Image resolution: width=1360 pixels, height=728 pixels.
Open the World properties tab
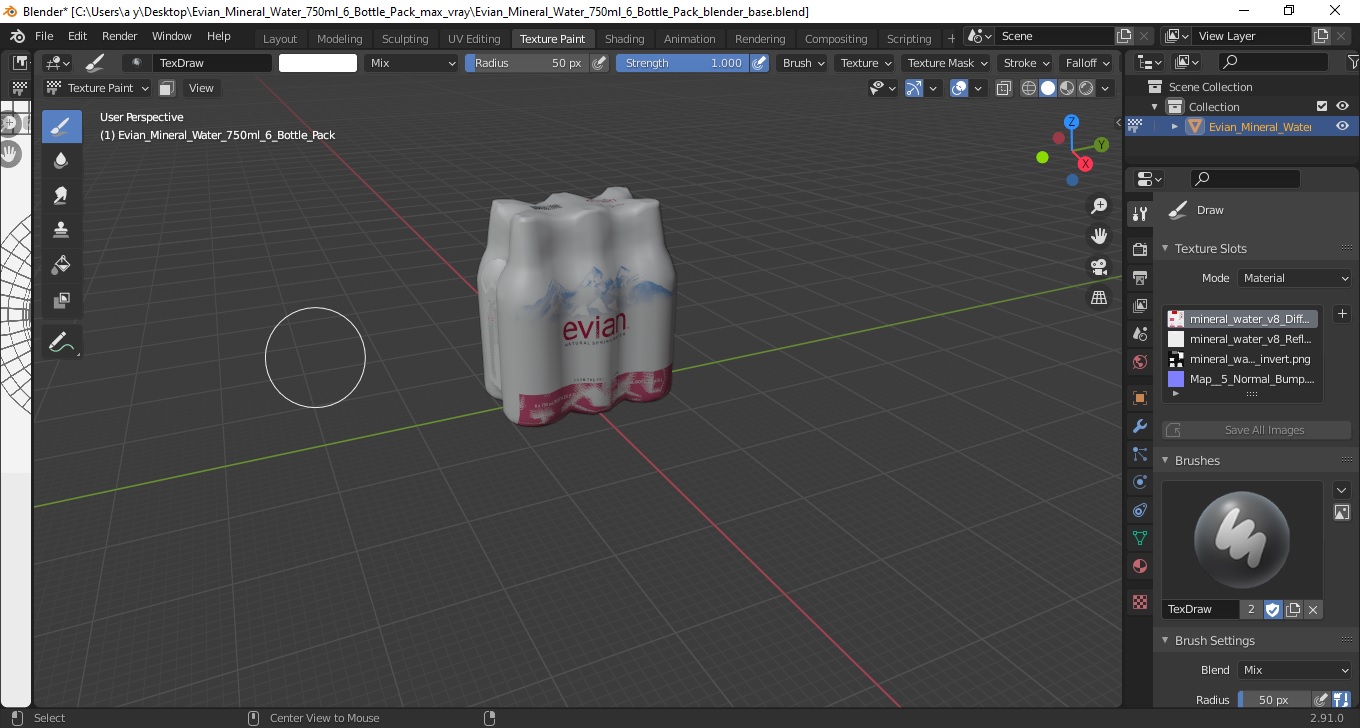(x=1139, y=361)
